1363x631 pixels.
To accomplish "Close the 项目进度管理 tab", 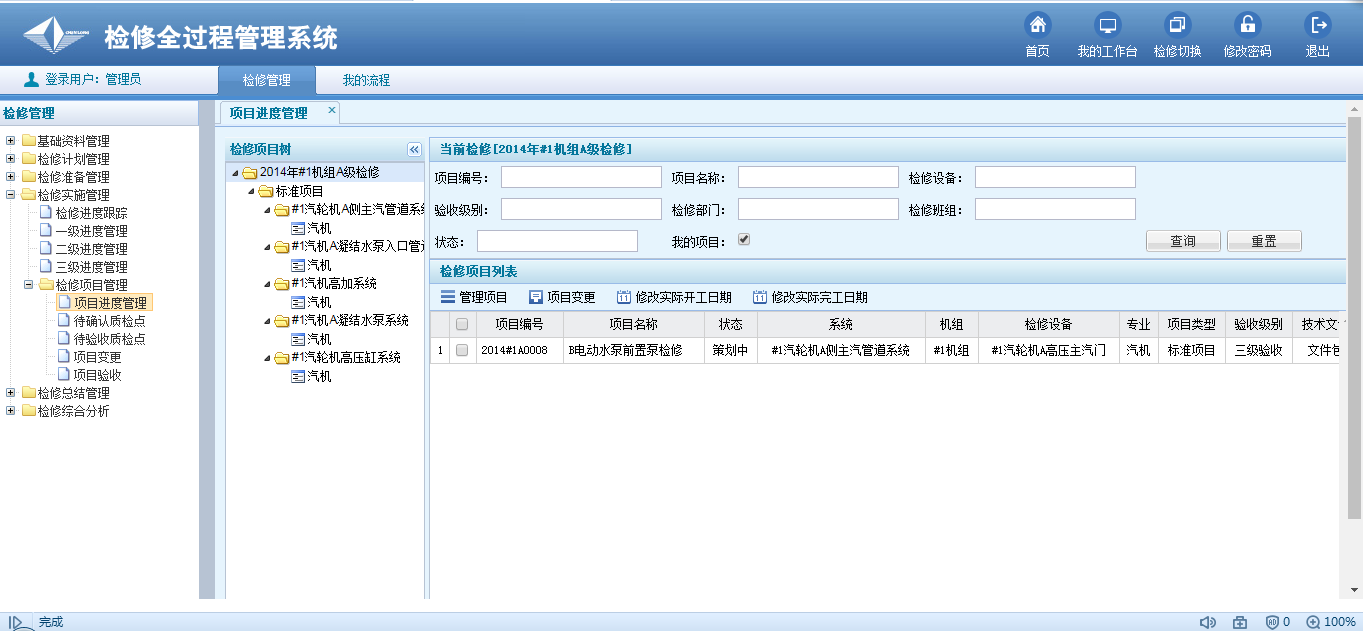I will (332, 111).
